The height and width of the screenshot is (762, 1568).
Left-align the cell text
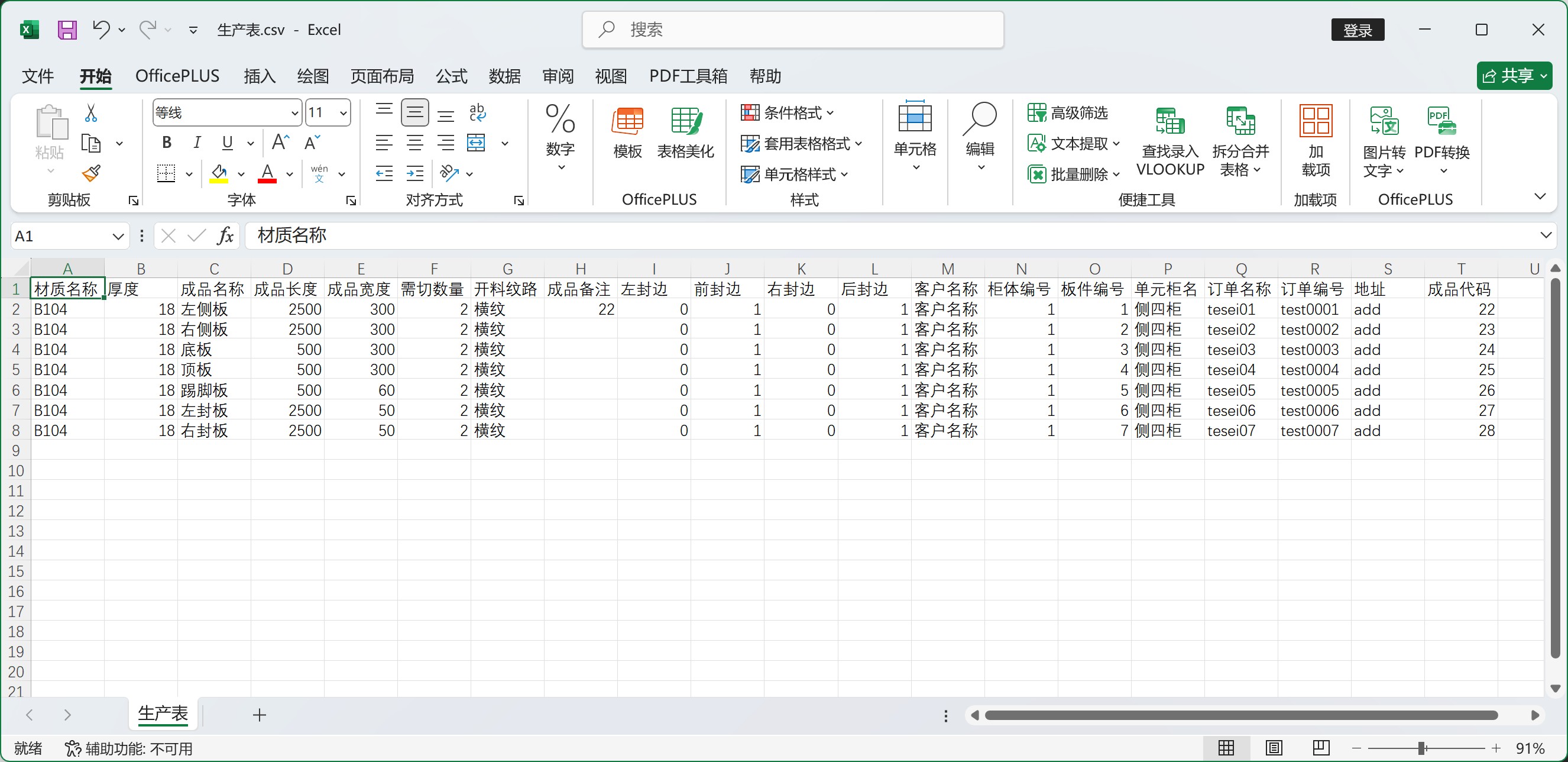(384, 143)
